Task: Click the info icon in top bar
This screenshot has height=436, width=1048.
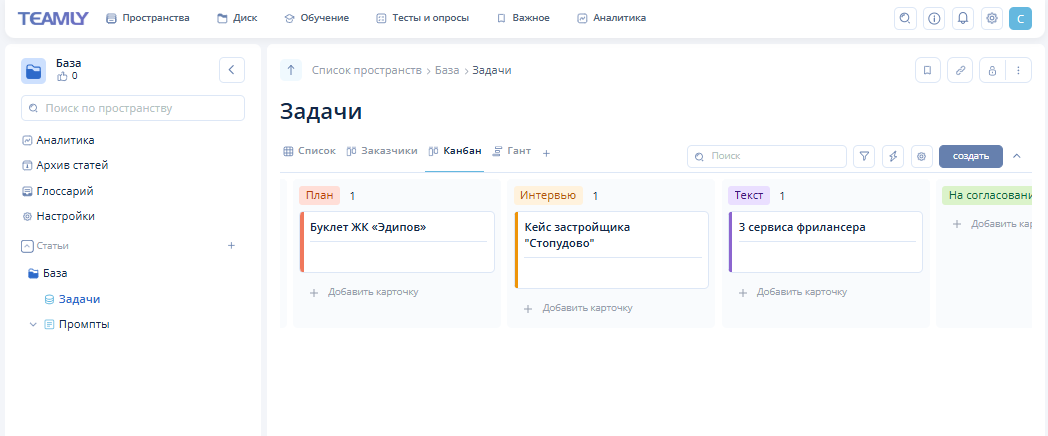Action: pyautogui.click(x=934, y=18)
